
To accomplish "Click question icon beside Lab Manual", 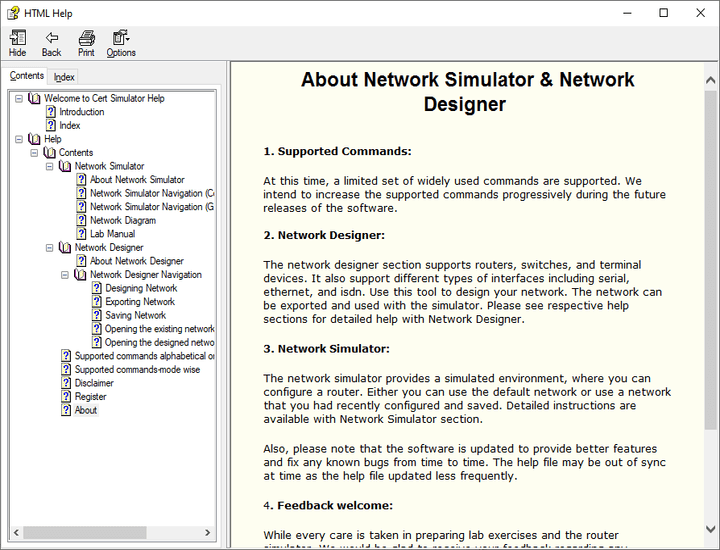I will pos(81,234).
